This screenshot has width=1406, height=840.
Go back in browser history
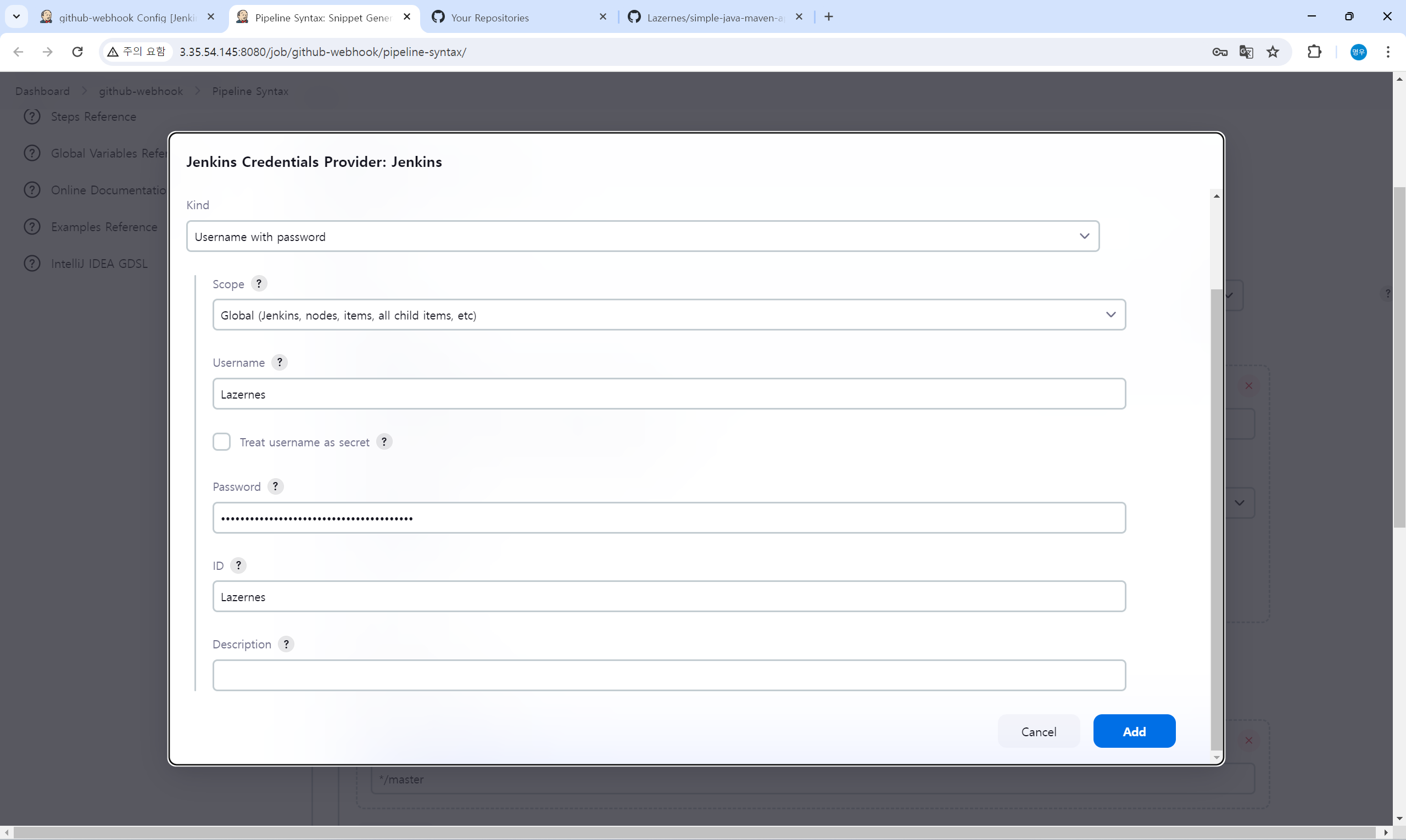point(18,52)
